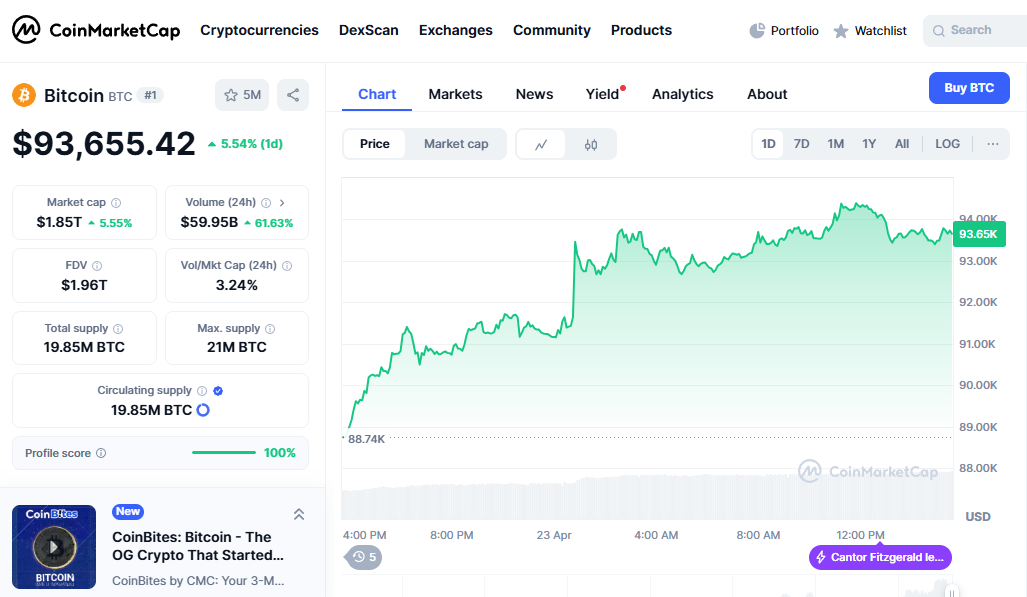The width and height of the screenshot is (1027, 597).
Task: Click the CoinMarketCap logo
Action: coord(96,30)
